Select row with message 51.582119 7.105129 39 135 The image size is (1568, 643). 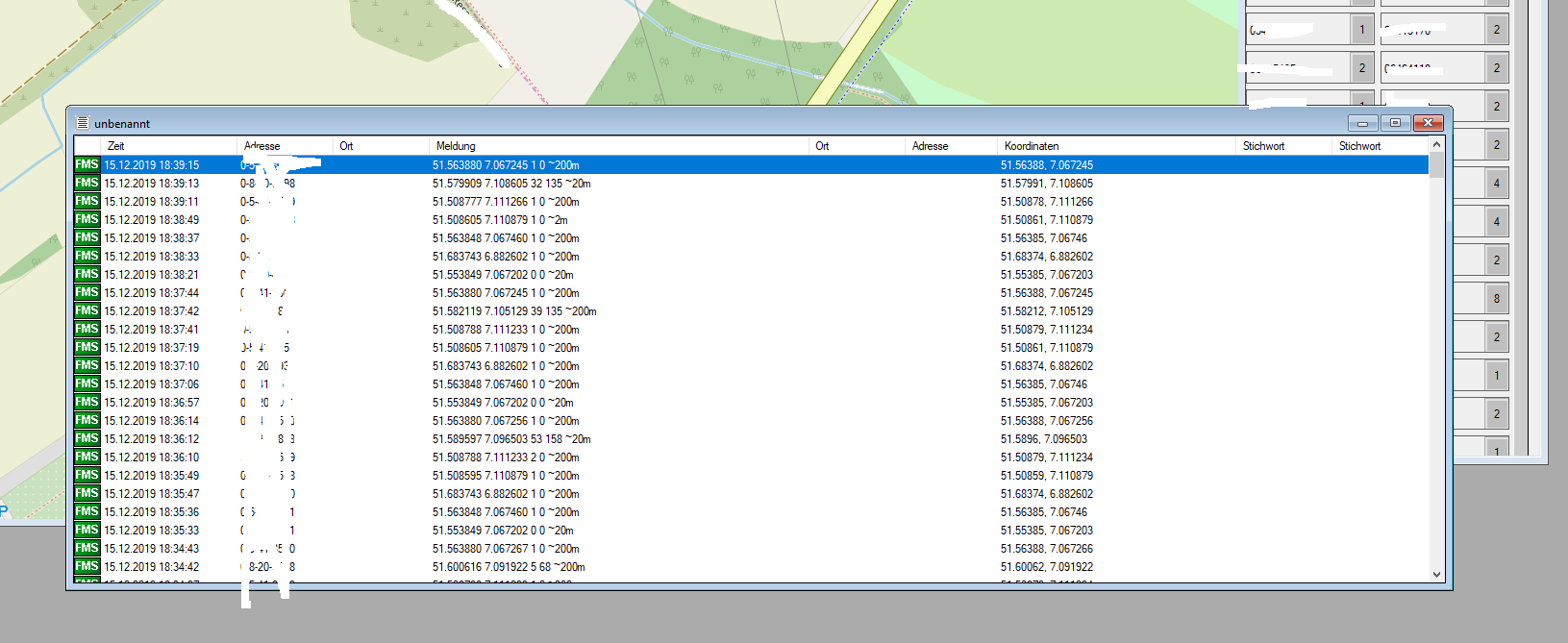[513, 311]
